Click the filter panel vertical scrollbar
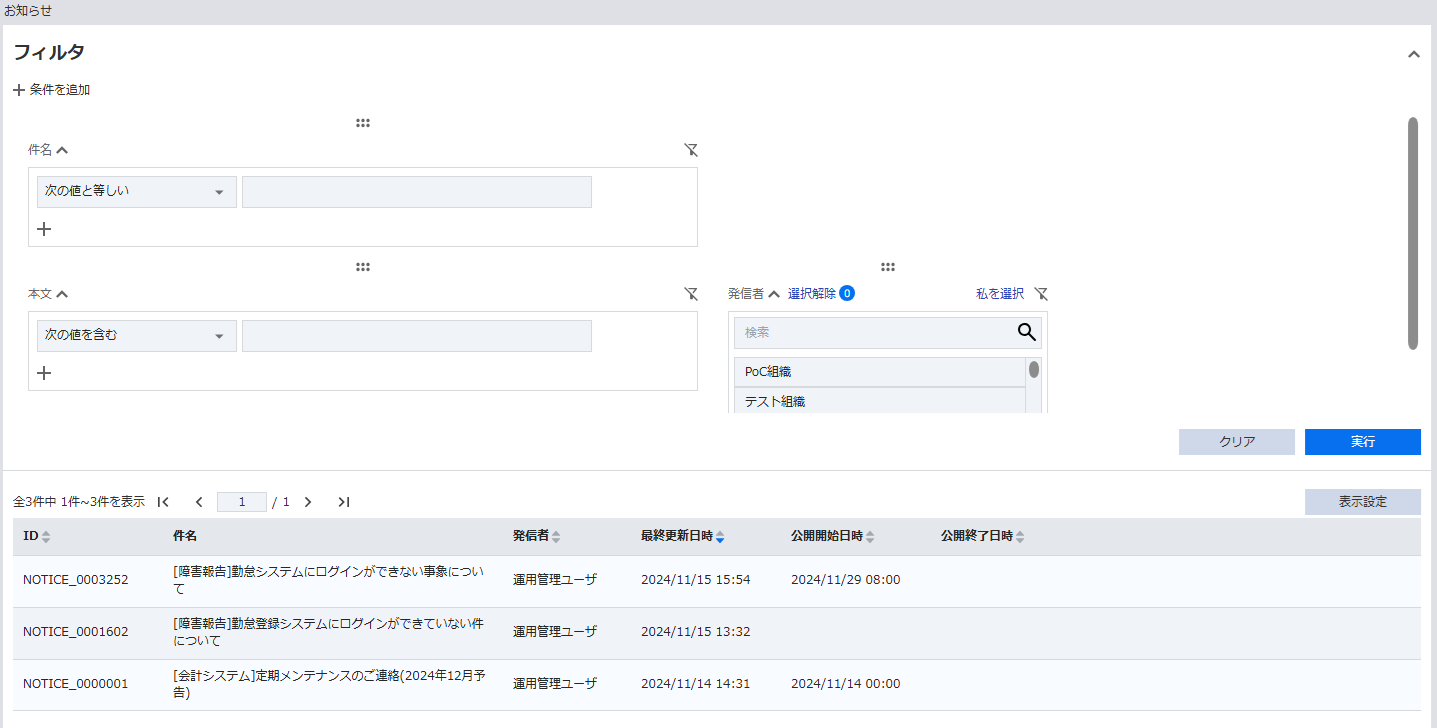The height and width of the screenshot is (728, 1437). point(1412,233)
